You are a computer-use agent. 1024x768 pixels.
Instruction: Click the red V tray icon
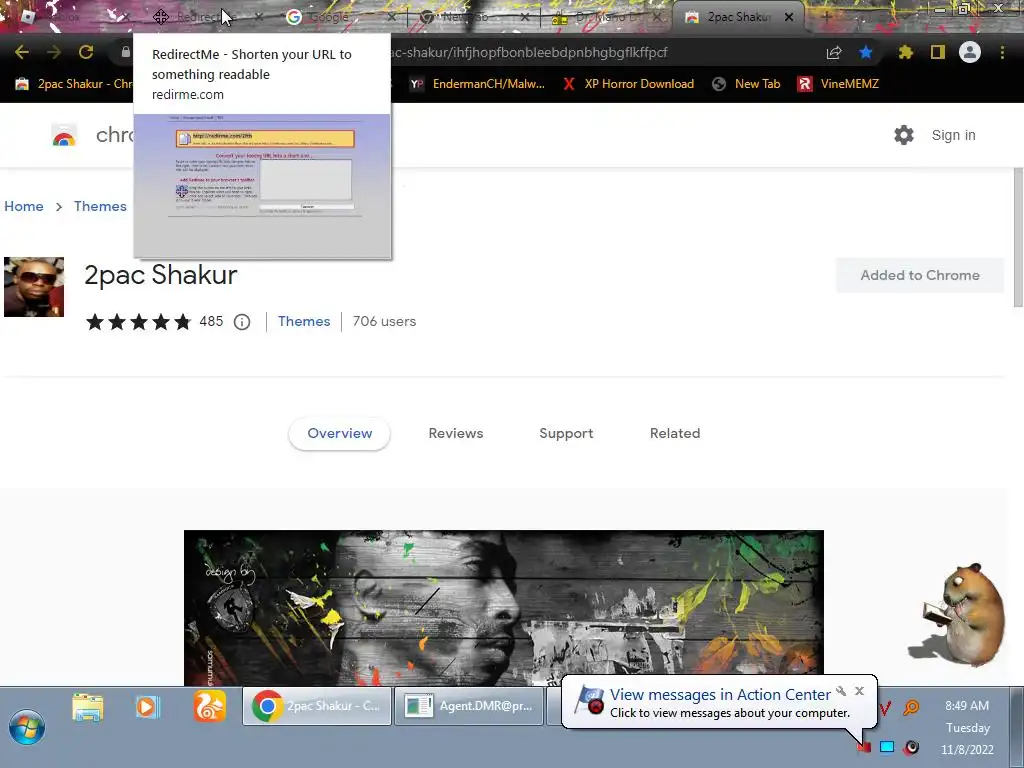tap(885, 707)
